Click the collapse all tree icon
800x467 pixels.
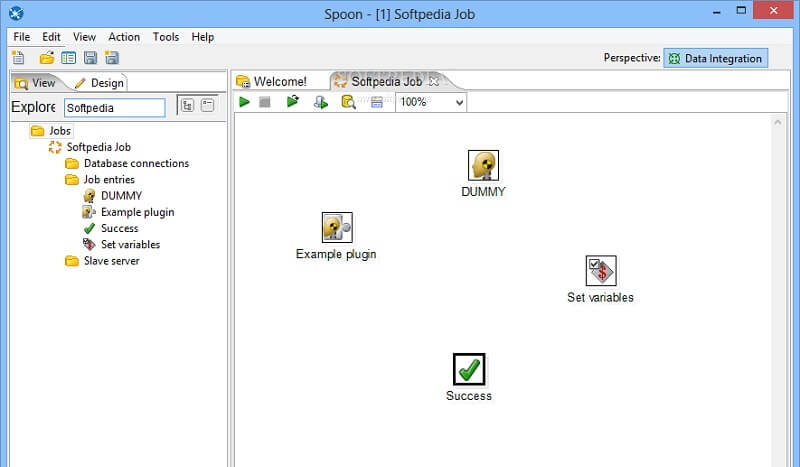click(208, 105)
